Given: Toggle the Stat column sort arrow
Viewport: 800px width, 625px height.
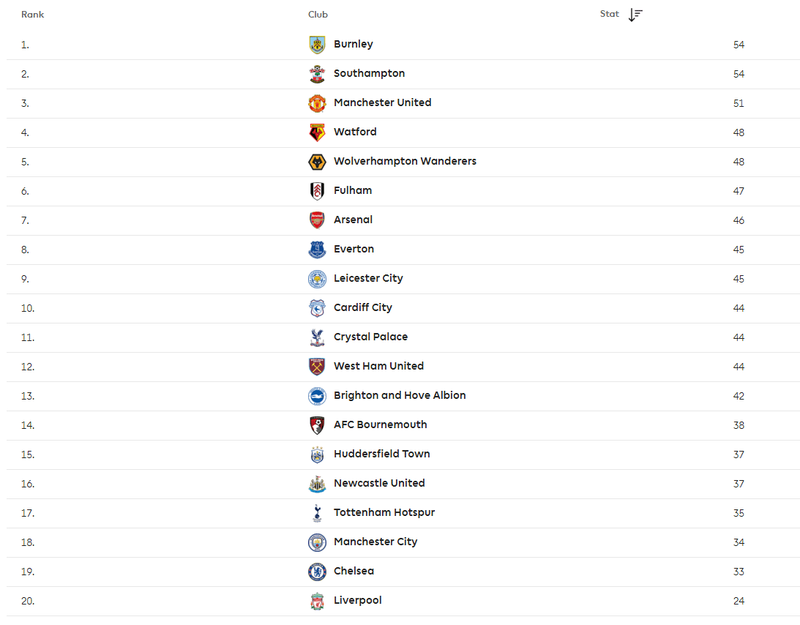Looking at the screenshot, I should point(635,14).
